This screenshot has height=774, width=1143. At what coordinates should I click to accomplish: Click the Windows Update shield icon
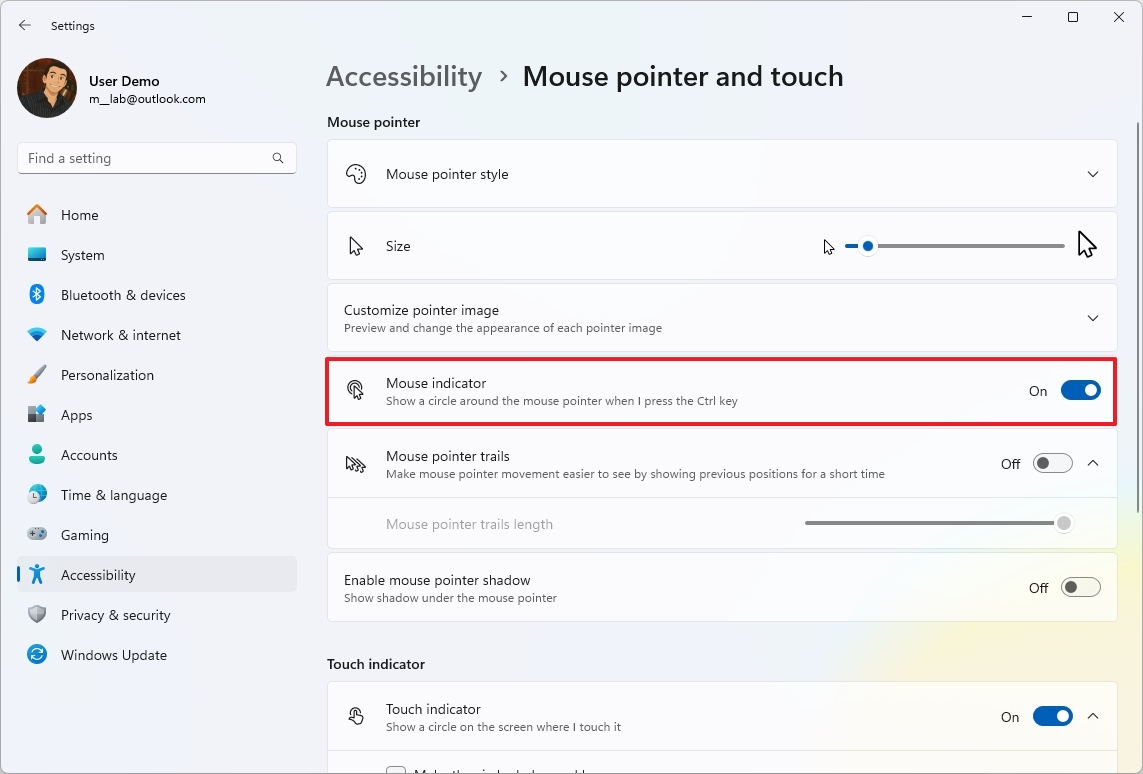[x=36, y=655]
